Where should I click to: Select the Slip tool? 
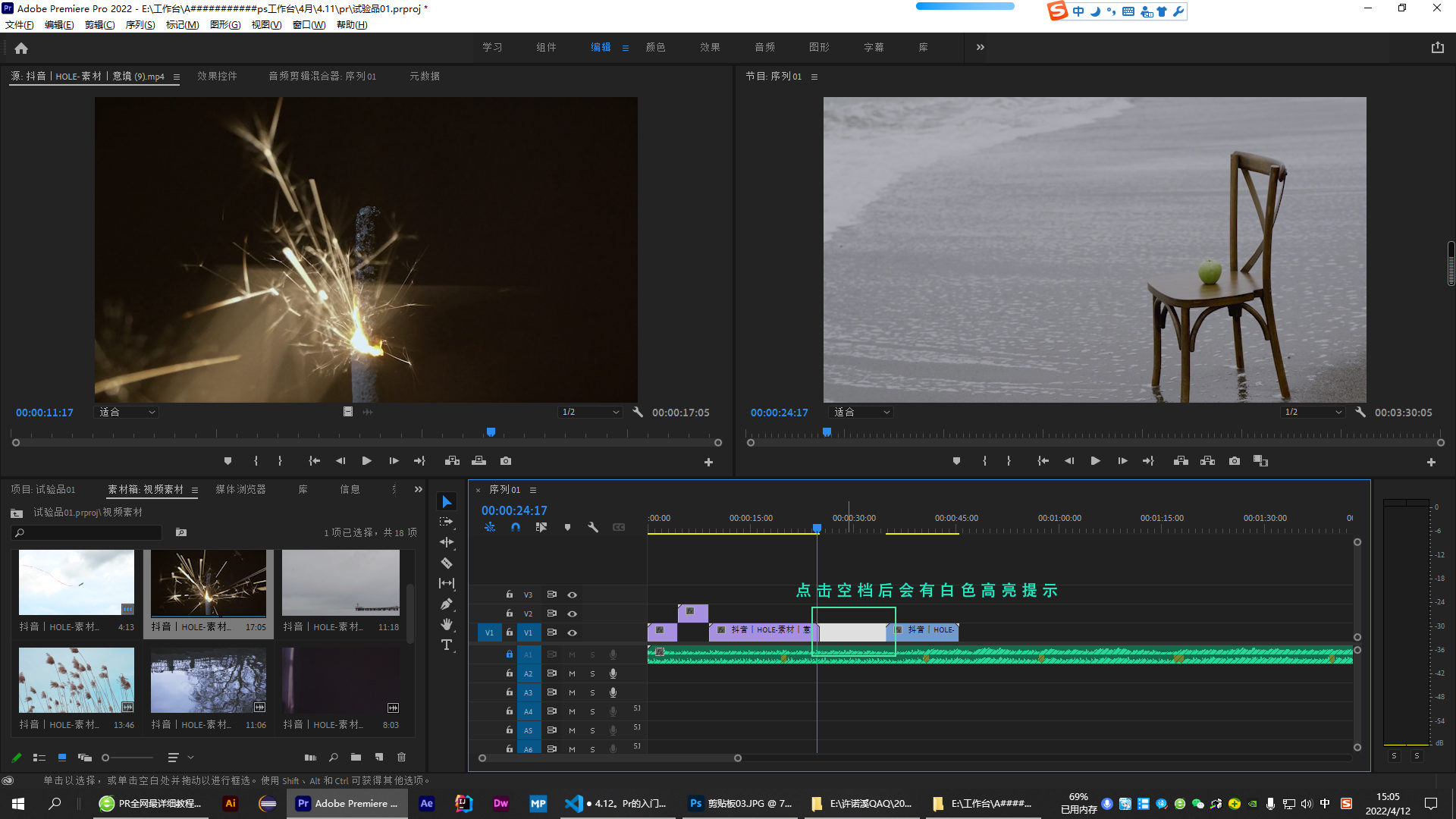[447, 583]
